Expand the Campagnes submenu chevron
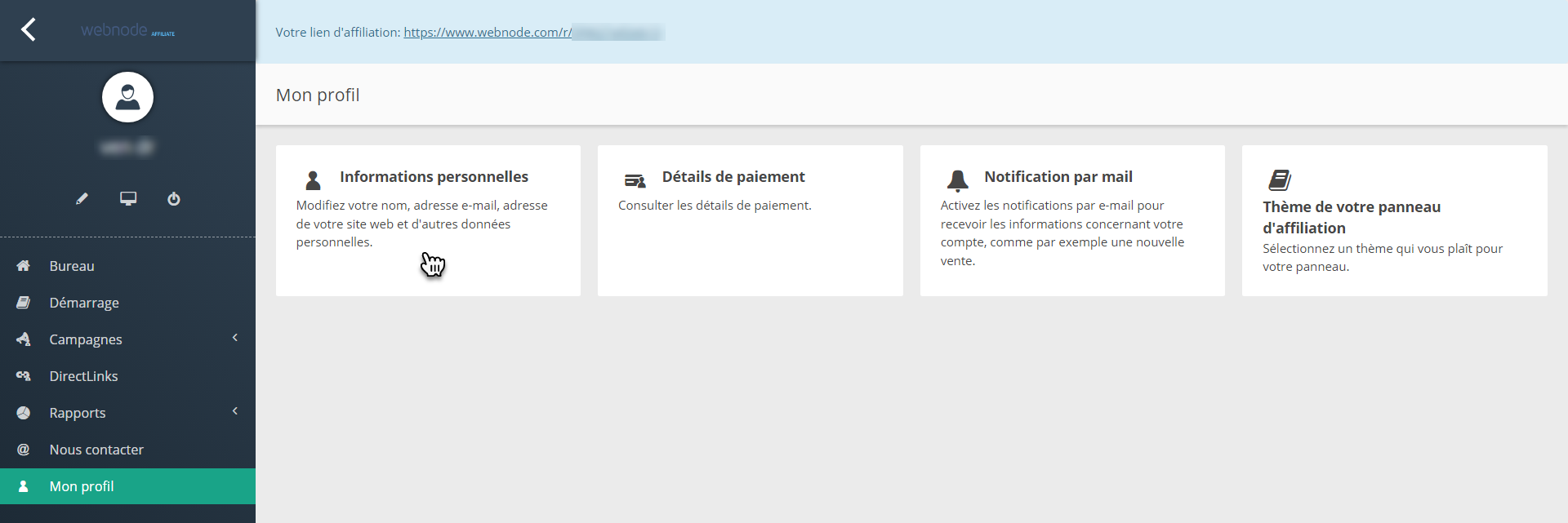 coord(235,338)
